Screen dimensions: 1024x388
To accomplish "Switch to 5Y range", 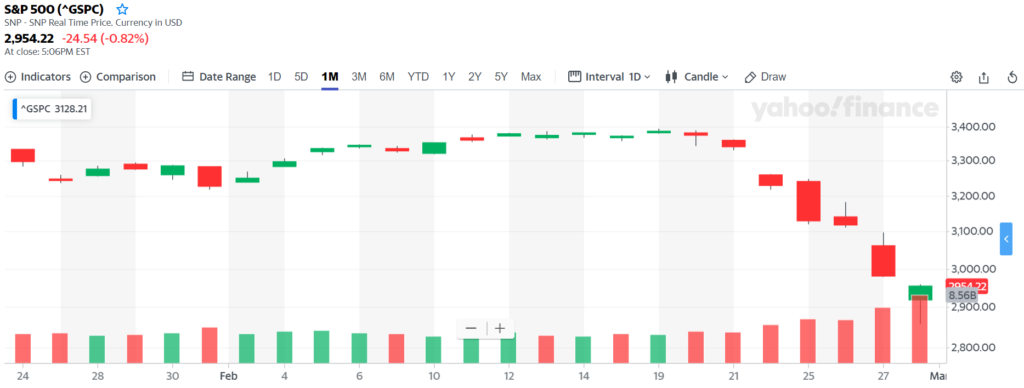I will (x=501, y=76).
